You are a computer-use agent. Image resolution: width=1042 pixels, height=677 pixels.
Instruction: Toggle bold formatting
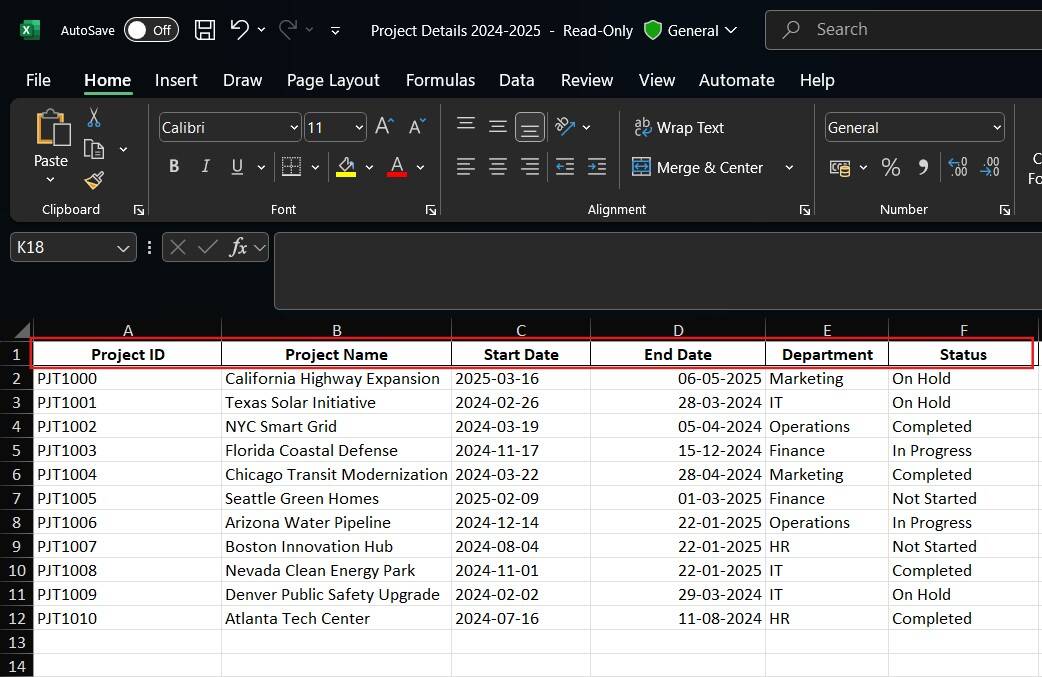173,166
